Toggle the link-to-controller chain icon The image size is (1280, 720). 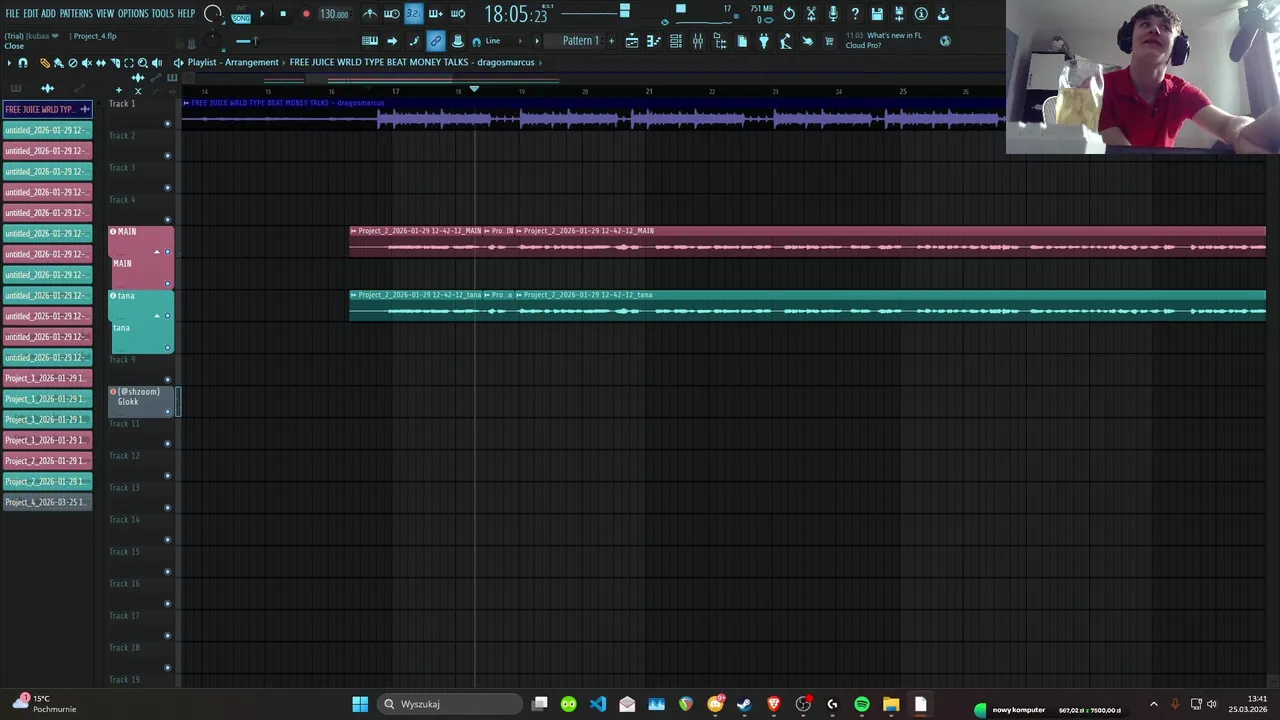436,41
